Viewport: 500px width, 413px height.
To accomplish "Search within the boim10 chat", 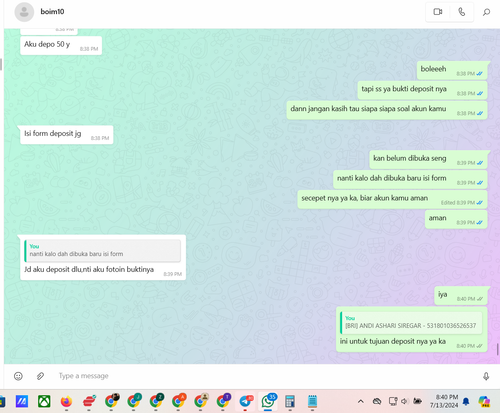I will click(x=486, y=12).
